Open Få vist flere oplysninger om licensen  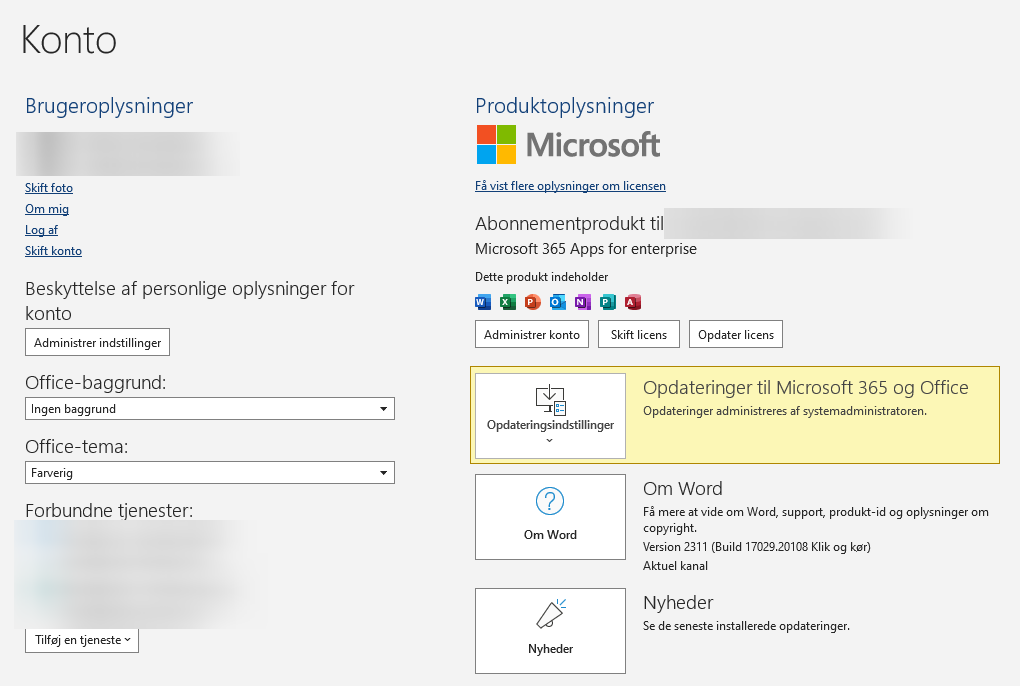pyautogui.click(x=570, y=186)
